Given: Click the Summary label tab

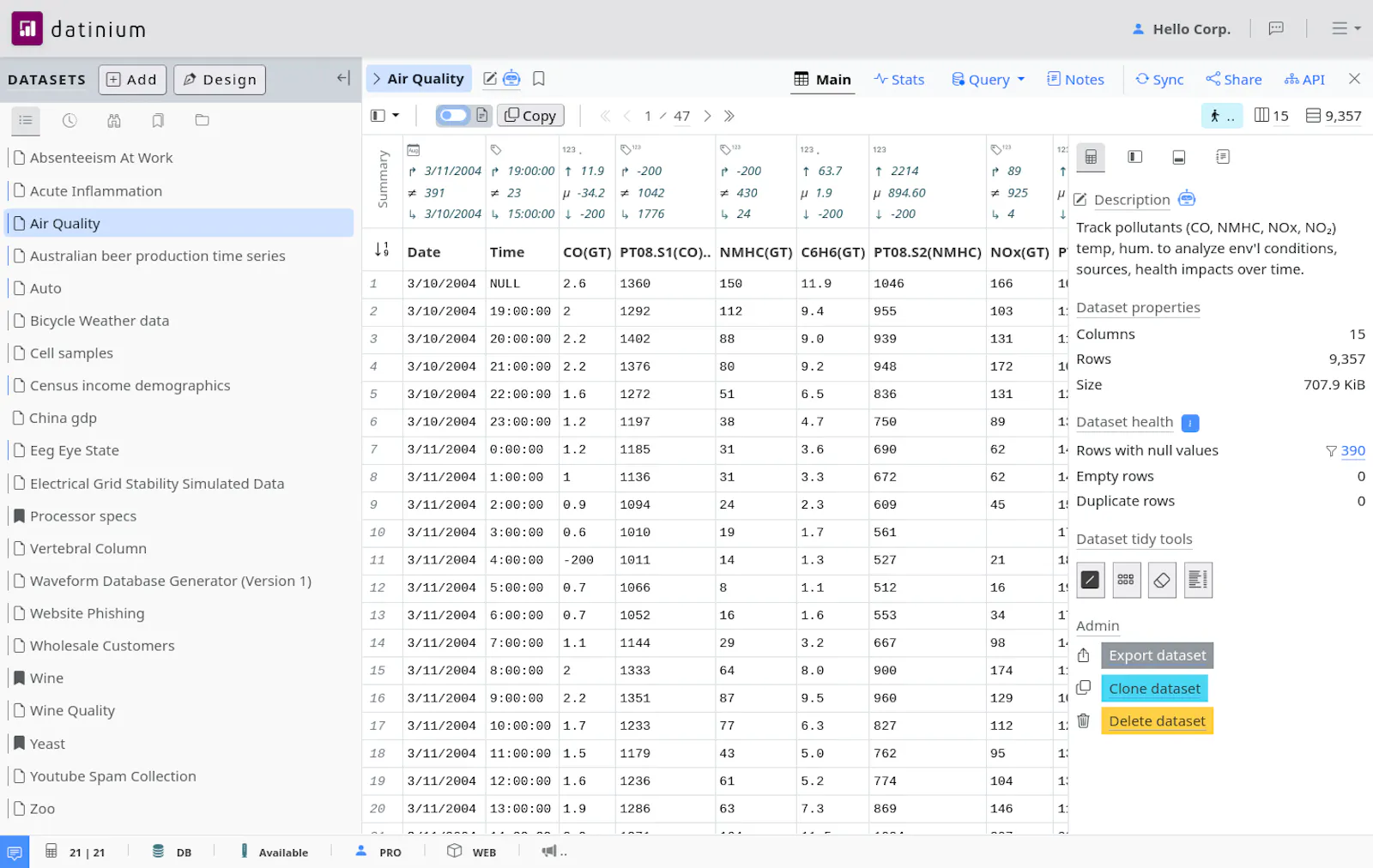Looking at the screenshot, I should (383, 179).
